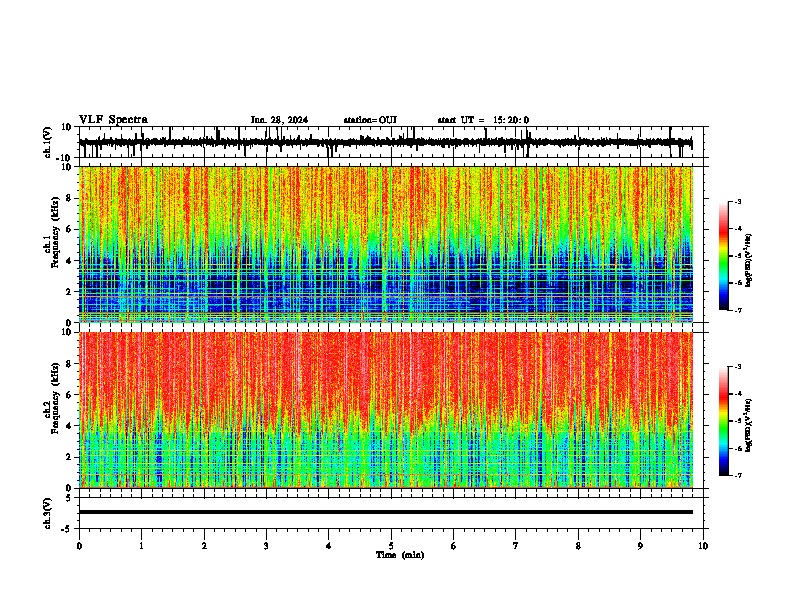Click the date text "Jan. 28, 2024"
This screenshot has height=612, width=792.
click(x=279, y=120)
